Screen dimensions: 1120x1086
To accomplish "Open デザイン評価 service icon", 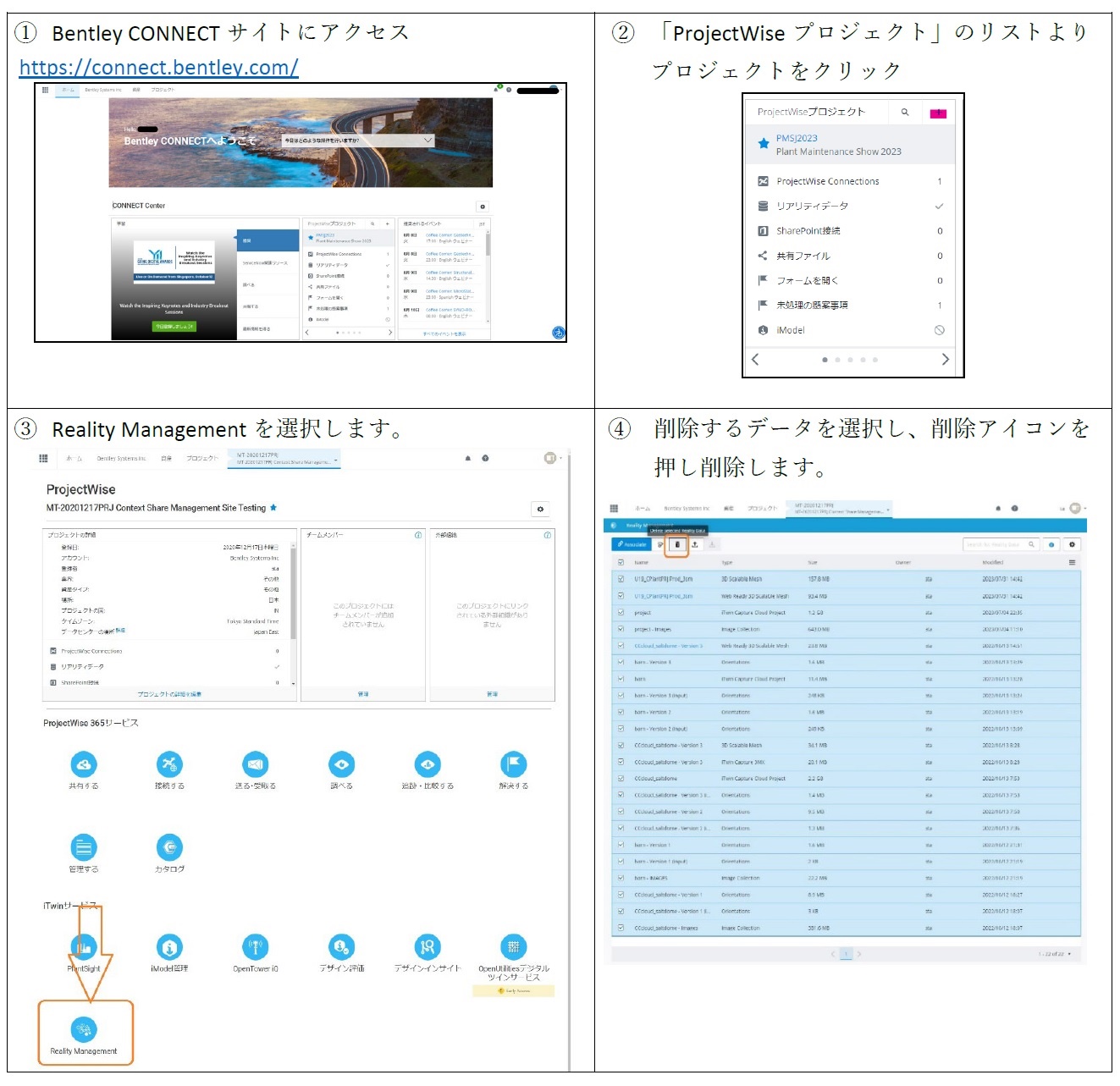I will coord(341,947).
